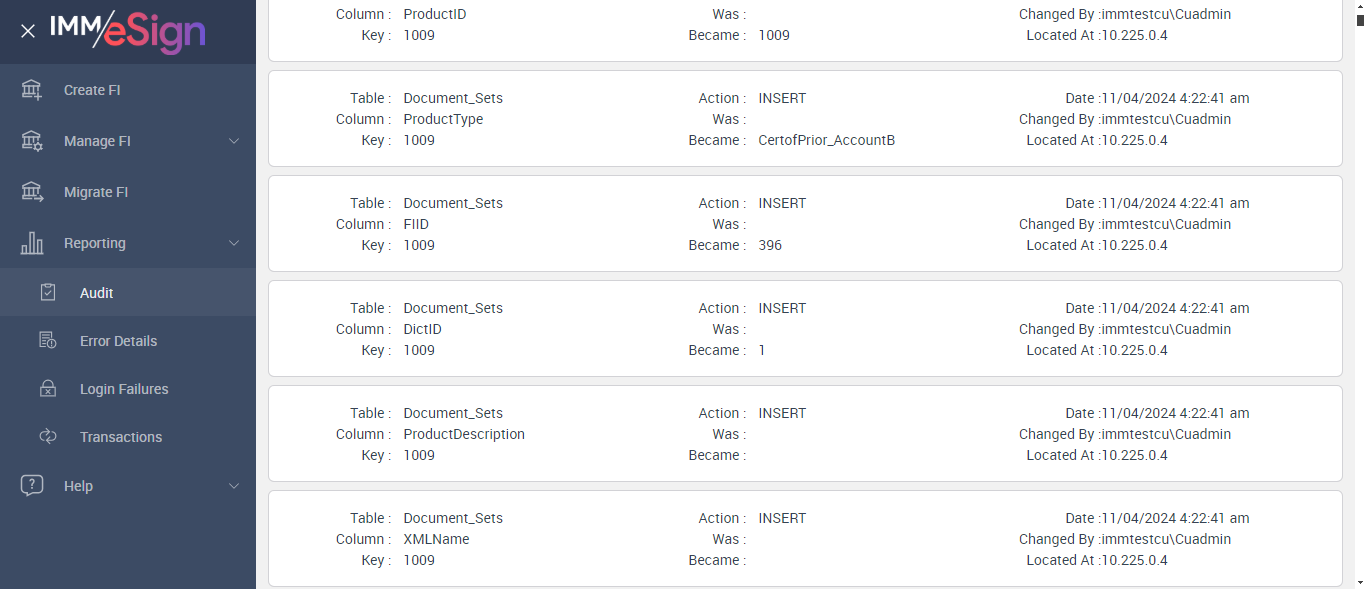This screenshot has height=589, width=1366.
Task: Click the IMM eSign logo
Action: [128, 31]
